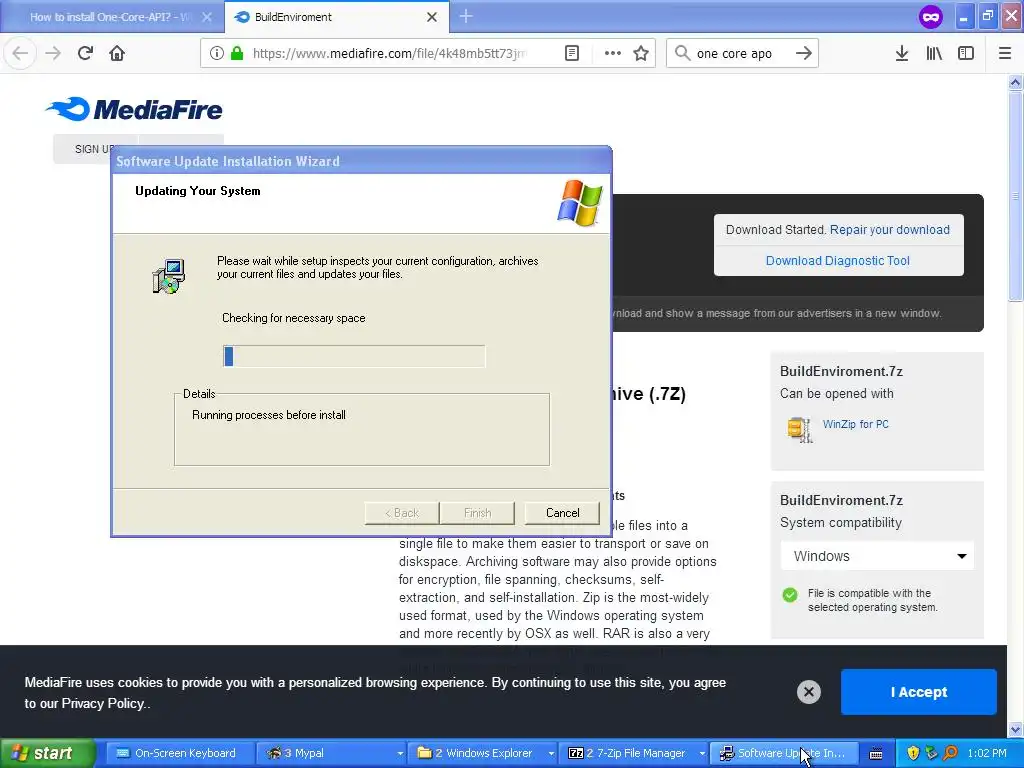
Task: Click the magnifier tray icon
Action: [950, 753]
